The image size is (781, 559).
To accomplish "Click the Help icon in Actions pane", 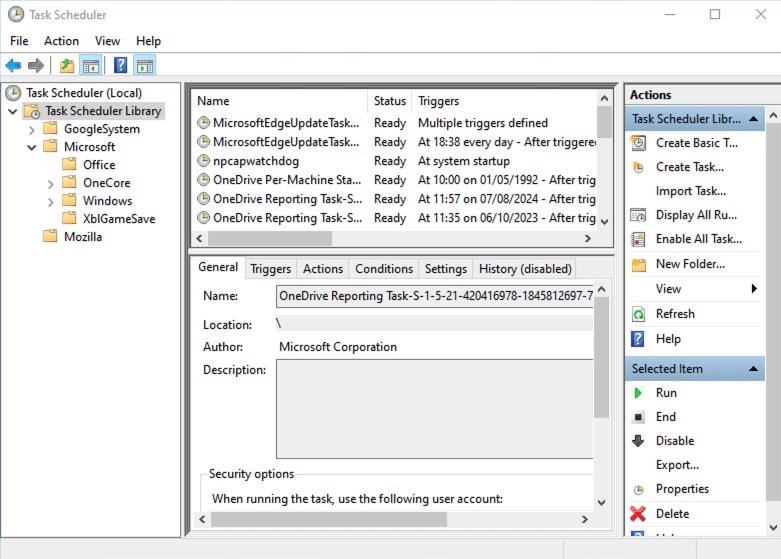I will [x=638, y=339].
